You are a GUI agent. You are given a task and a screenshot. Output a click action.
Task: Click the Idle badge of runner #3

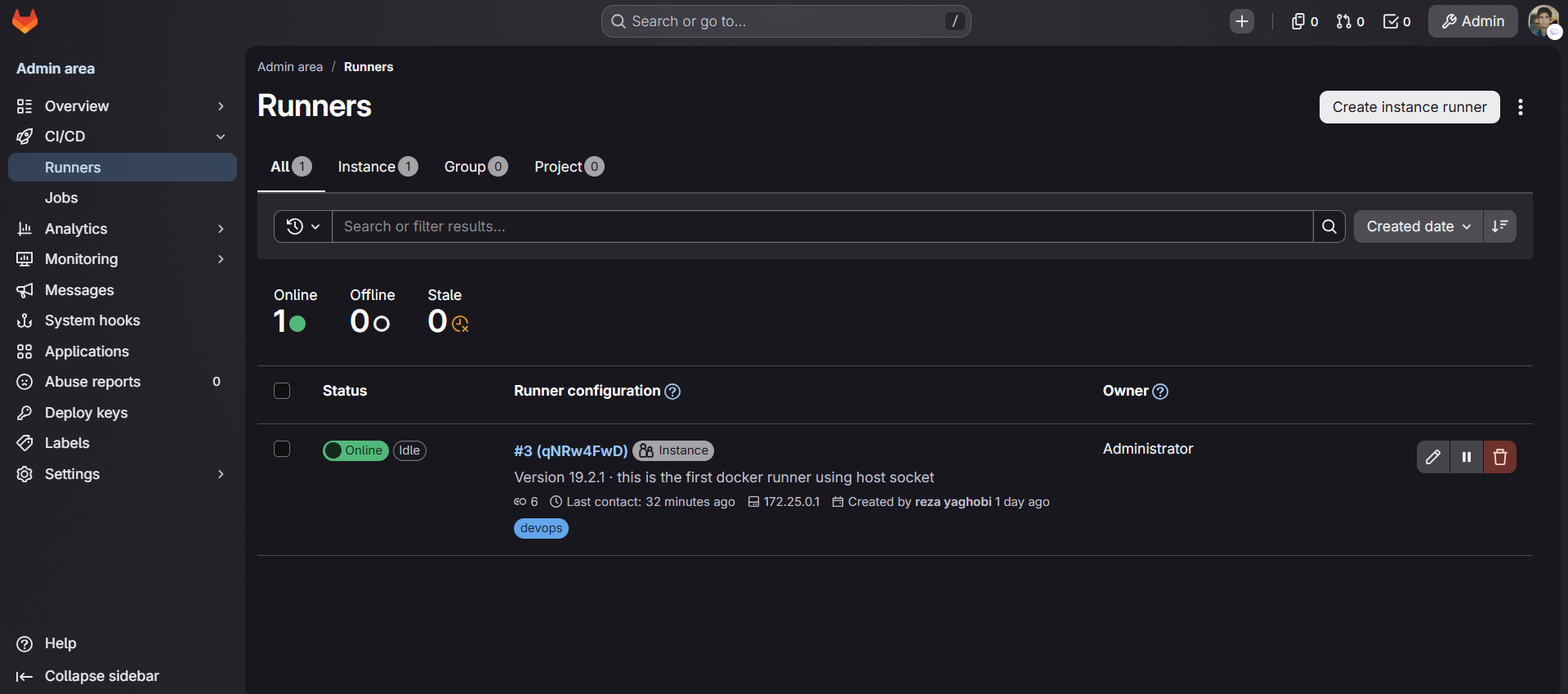point(409,450)
